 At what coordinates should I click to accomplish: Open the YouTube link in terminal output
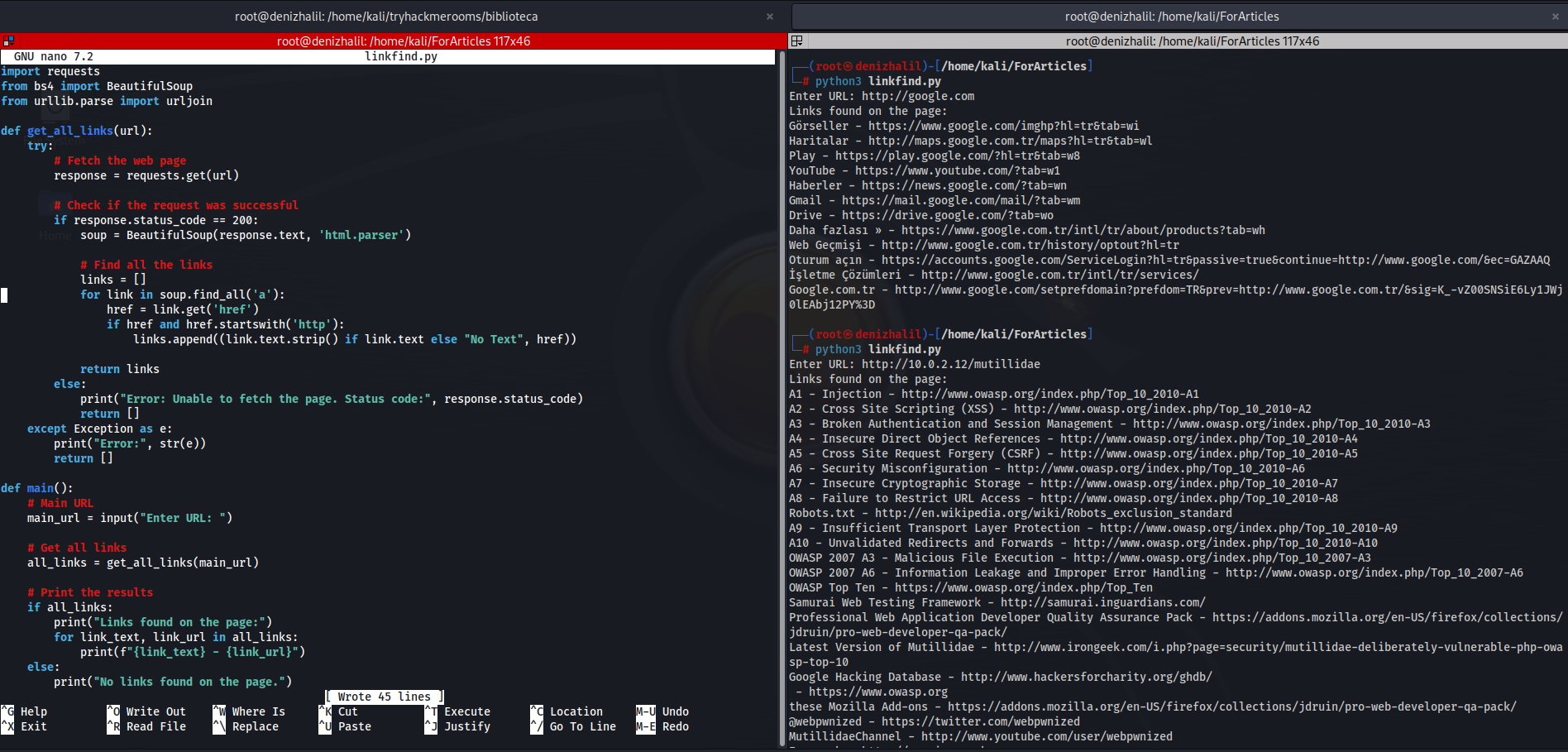pos(957,170)
